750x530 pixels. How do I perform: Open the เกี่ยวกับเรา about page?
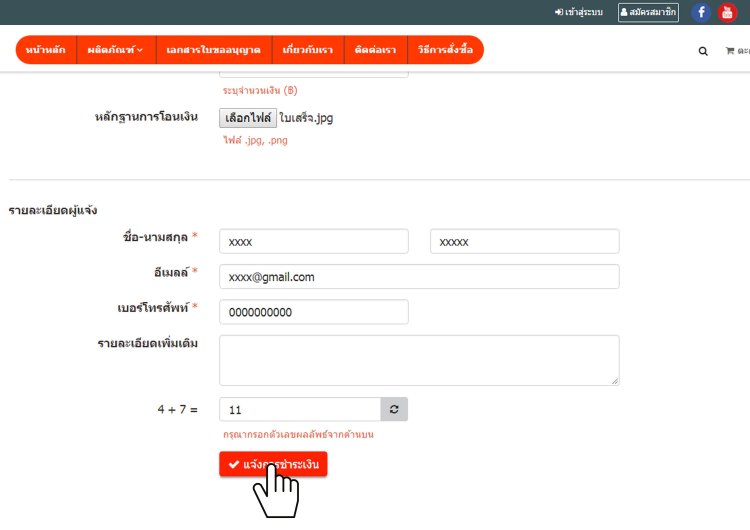(307, 50)
